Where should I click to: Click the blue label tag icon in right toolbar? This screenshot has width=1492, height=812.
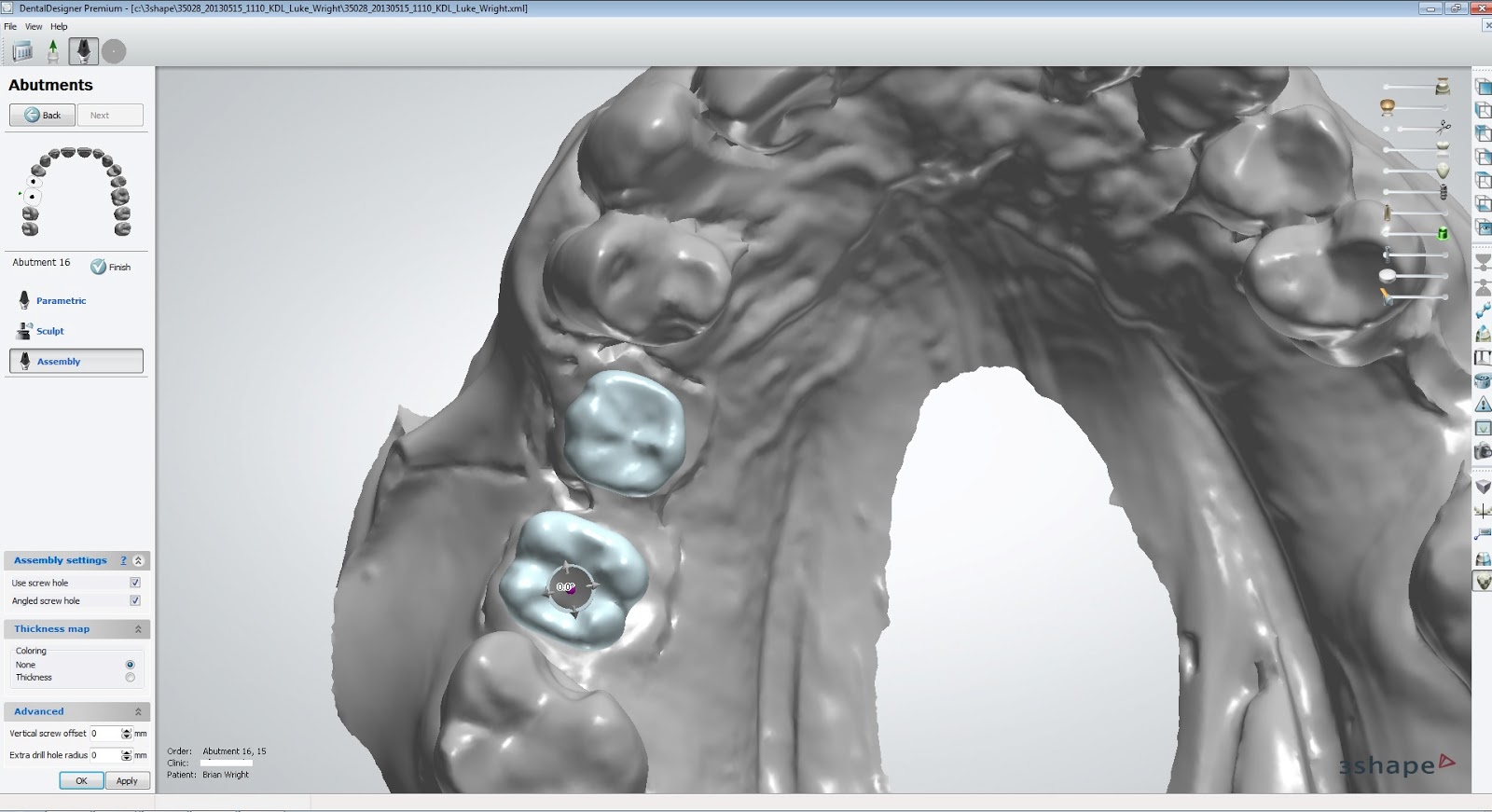pos(1483,534)
